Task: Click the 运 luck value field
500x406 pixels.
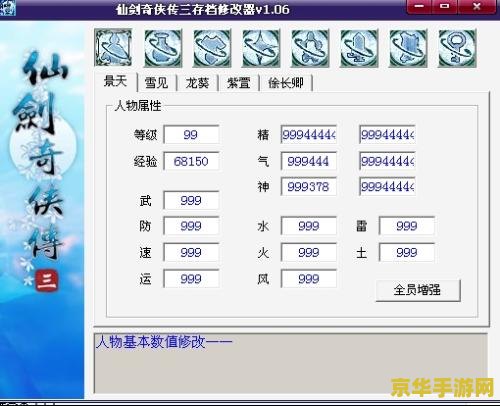Action: 191,279
